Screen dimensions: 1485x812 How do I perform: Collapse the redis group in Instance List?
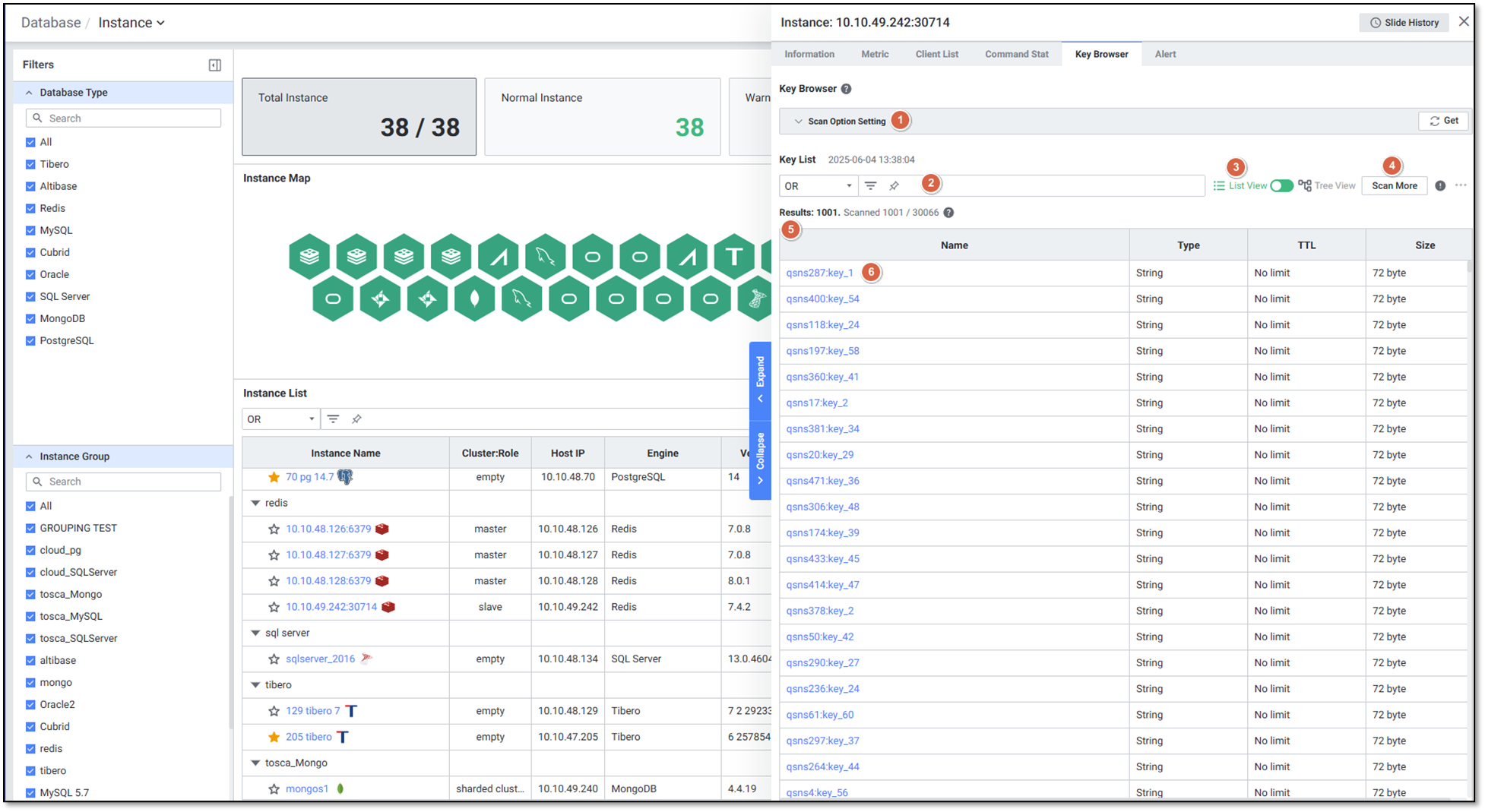pos(255,504)
